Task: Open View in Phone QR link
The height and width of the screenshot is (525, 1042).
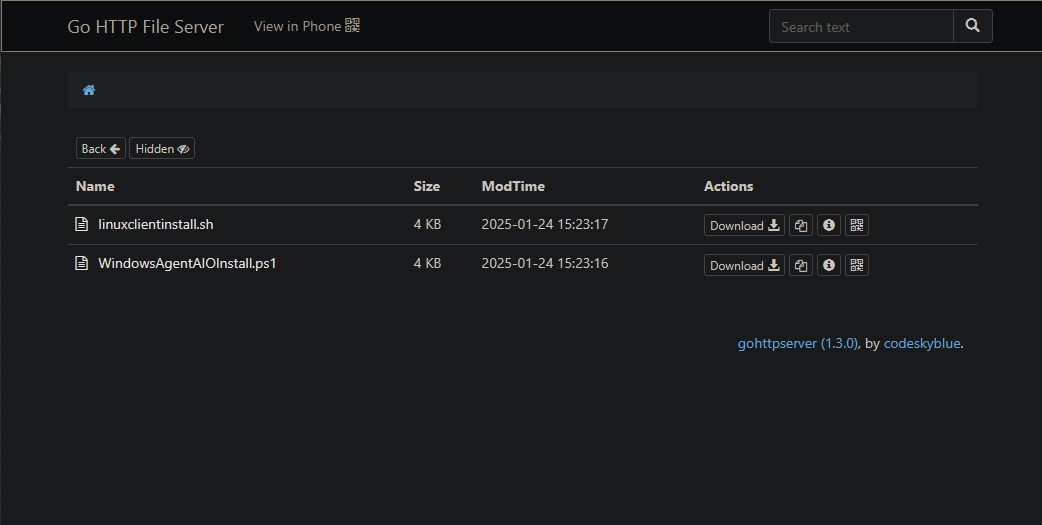Action: 306,26
